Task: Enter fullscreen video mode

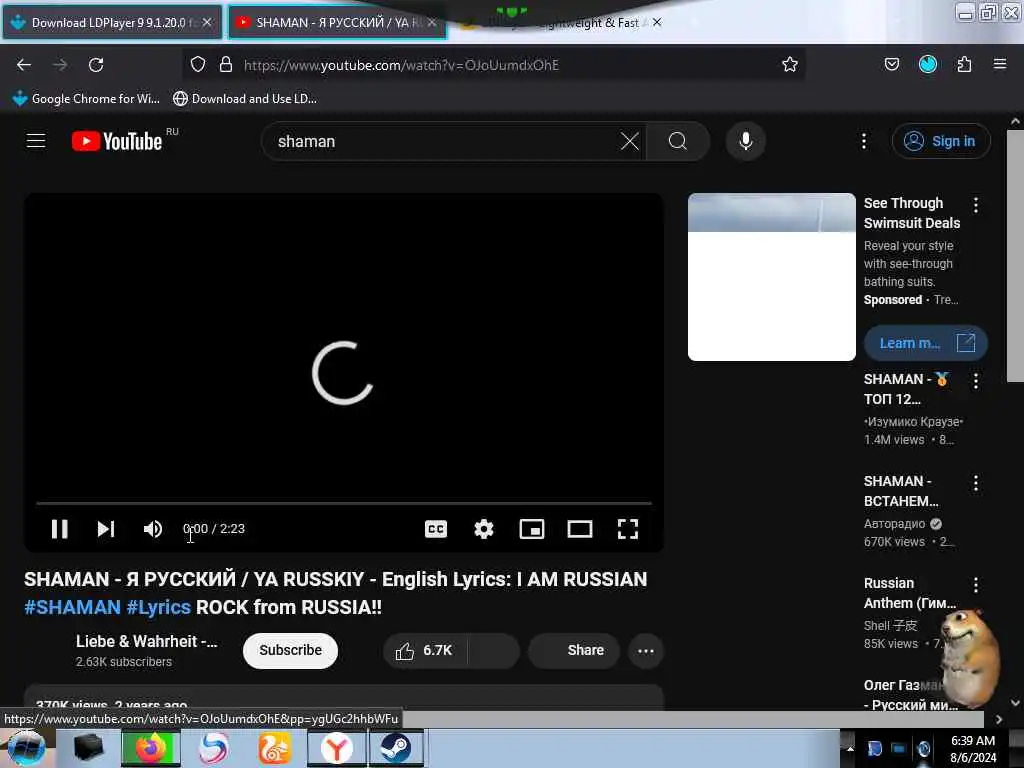Action: tap(628, 529)
